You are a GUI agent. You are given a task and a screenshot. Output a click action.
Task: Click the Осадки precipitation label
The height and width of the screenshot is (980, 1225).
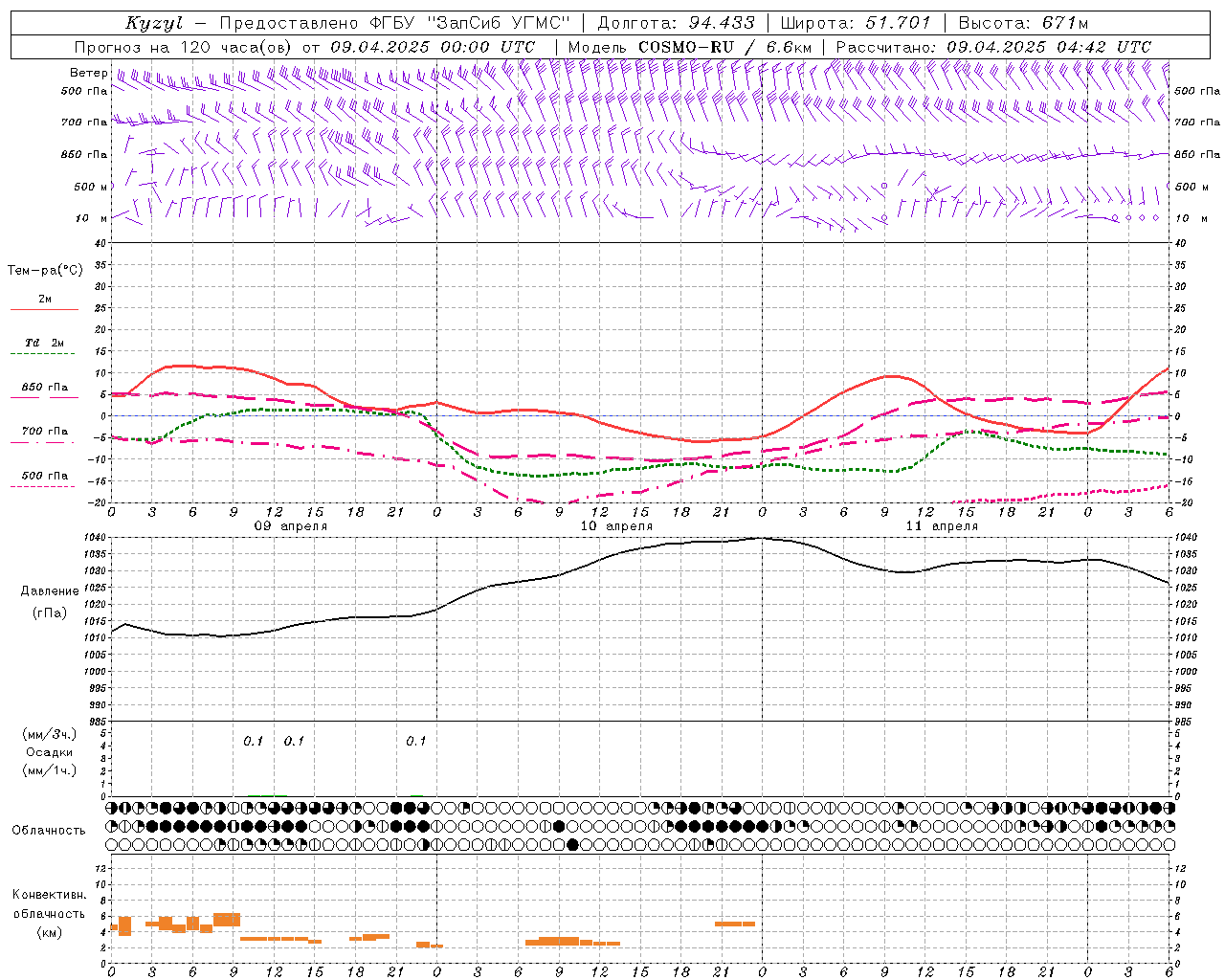[x=49, y=752]
